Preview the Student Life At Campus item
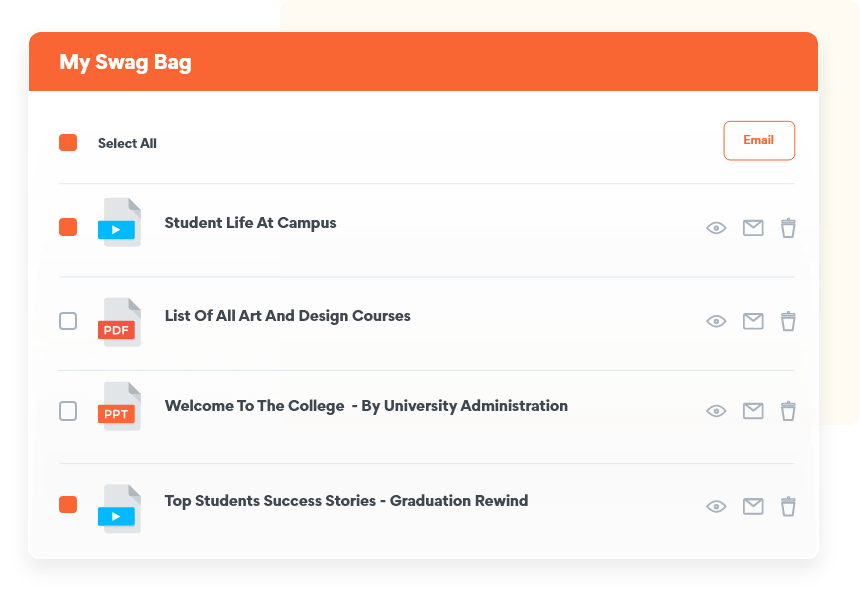 click(x=716, y=228)
